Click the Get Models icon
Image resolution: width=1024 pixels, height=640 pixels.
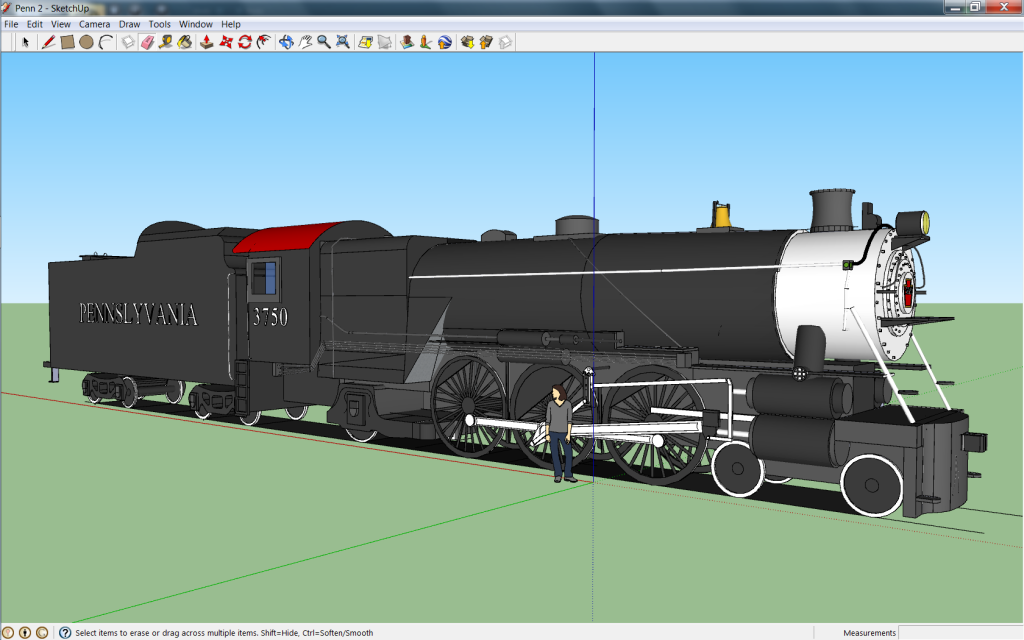(467, 42)
